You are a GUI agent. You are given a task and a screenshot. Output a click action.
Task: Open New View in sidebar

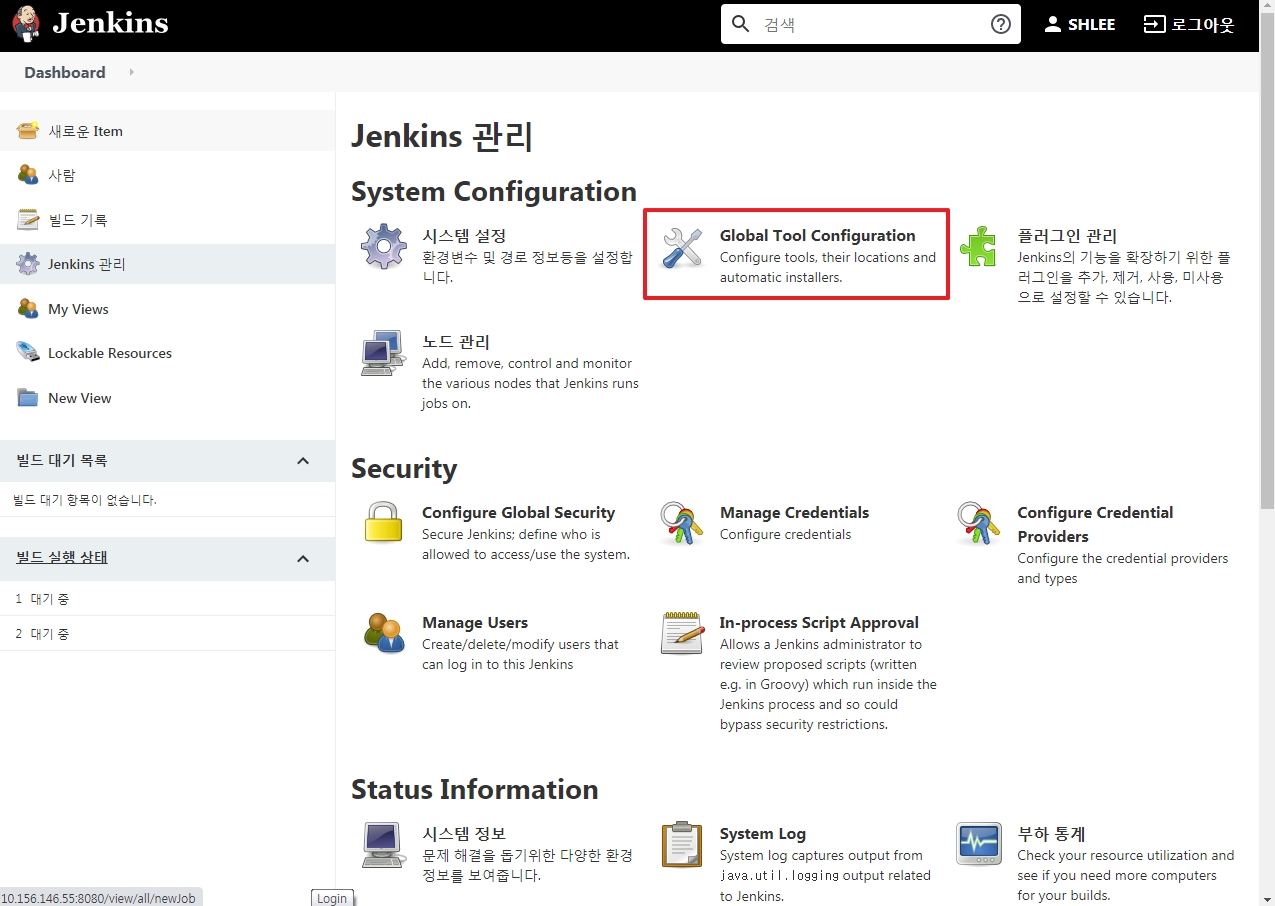pyautogui.click(x=80, y=398)
